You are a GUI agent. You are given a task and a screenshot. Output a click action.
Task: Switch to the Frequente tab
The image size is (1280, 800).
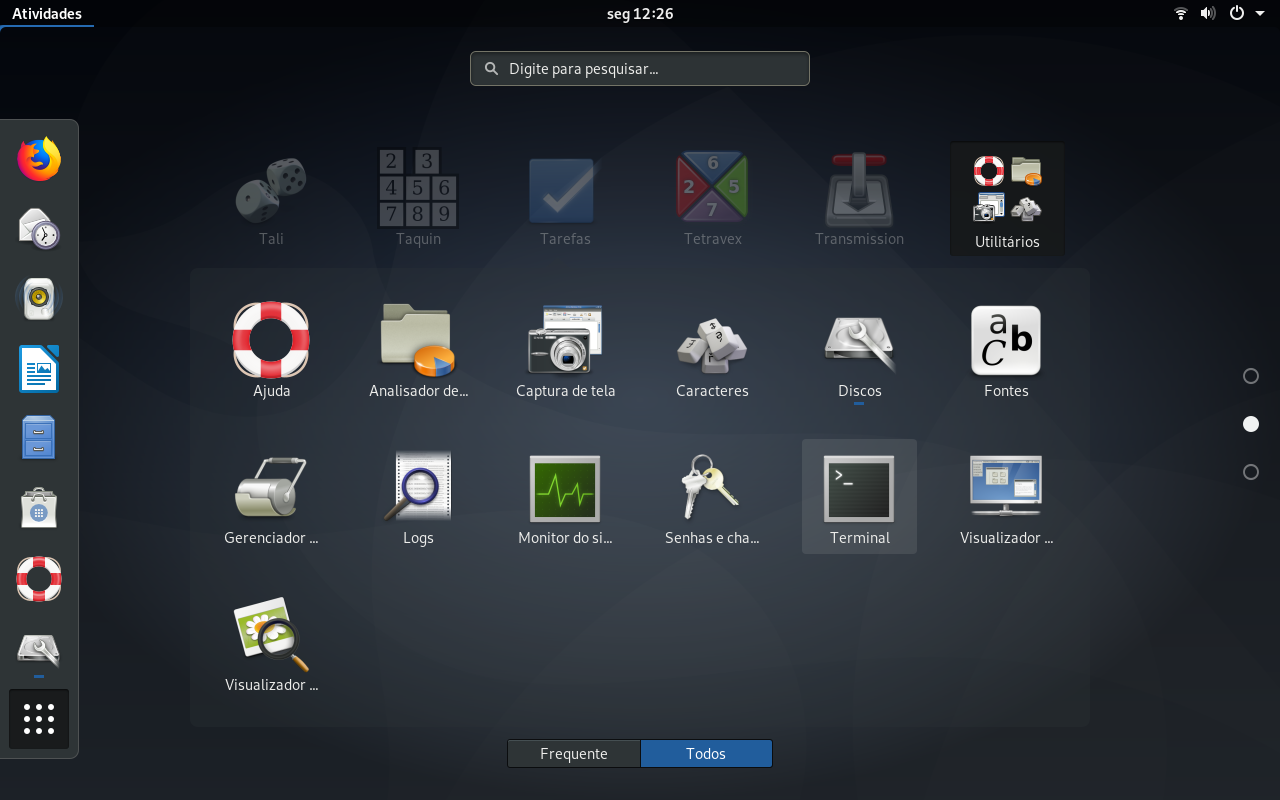coord(574,754)
